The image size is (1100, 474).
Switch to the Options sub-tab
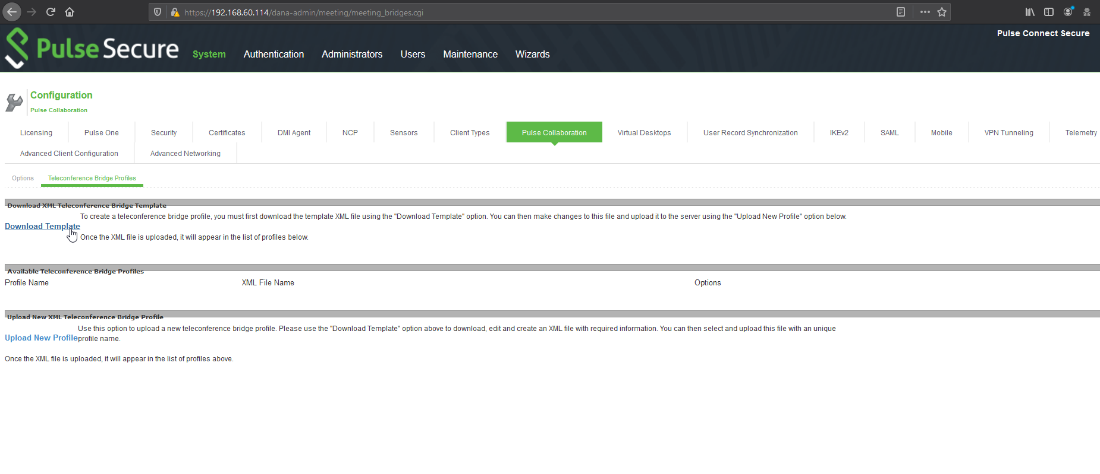(x=22, y=178)
